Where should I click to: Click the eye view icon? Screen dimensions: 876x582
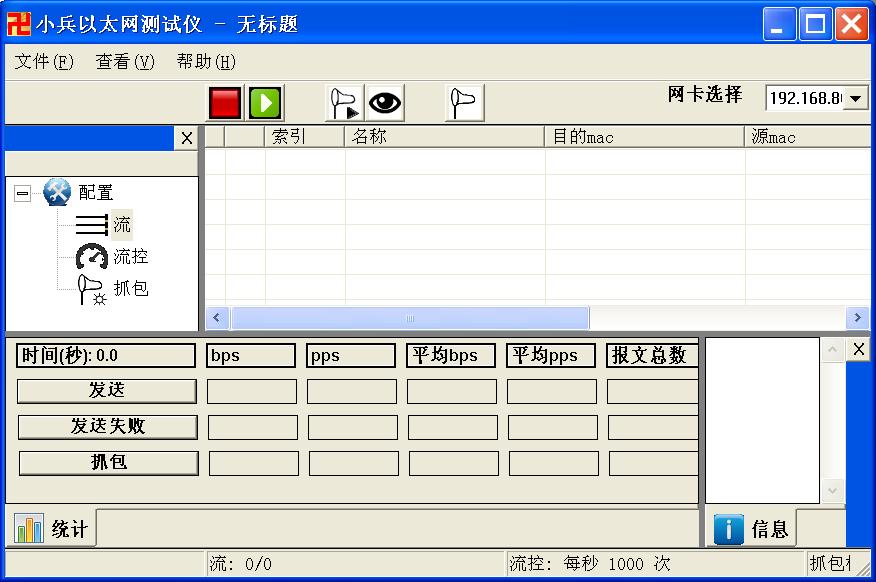[x=385, y=103]
